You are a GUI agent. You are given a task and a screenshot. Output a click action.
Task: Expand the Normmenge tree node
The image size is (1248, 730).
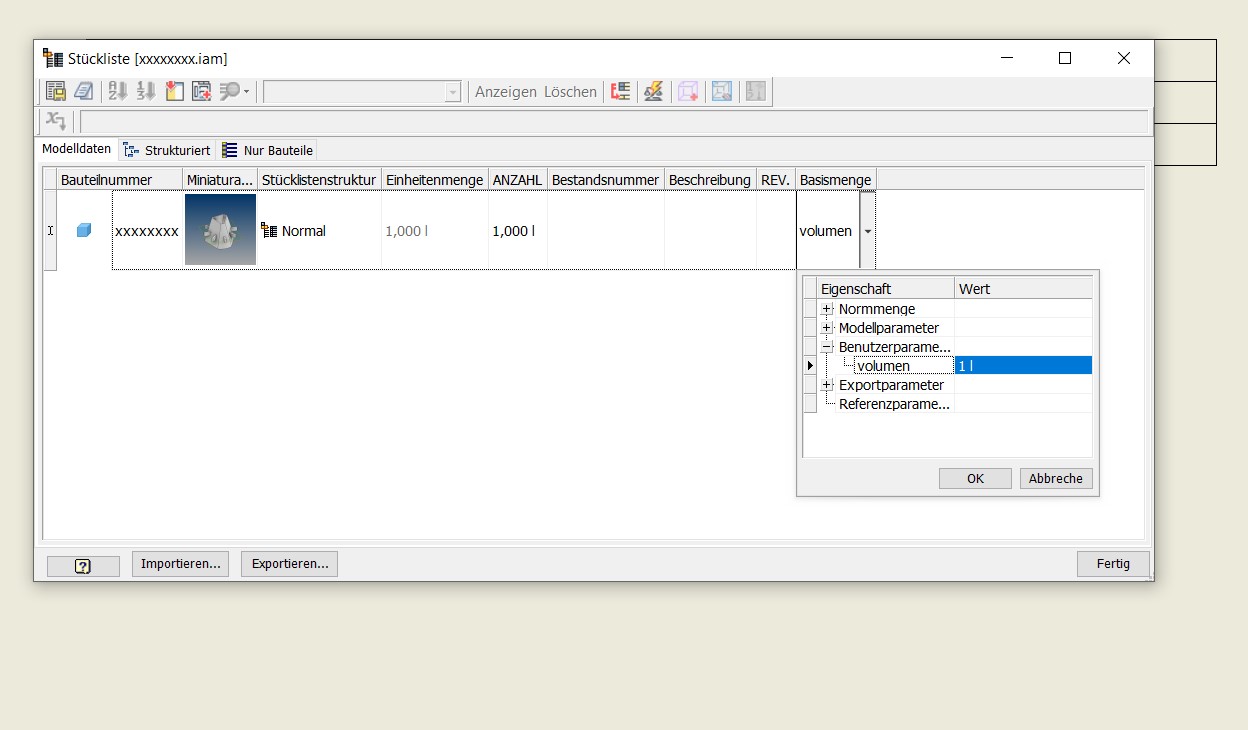[827, 309]
